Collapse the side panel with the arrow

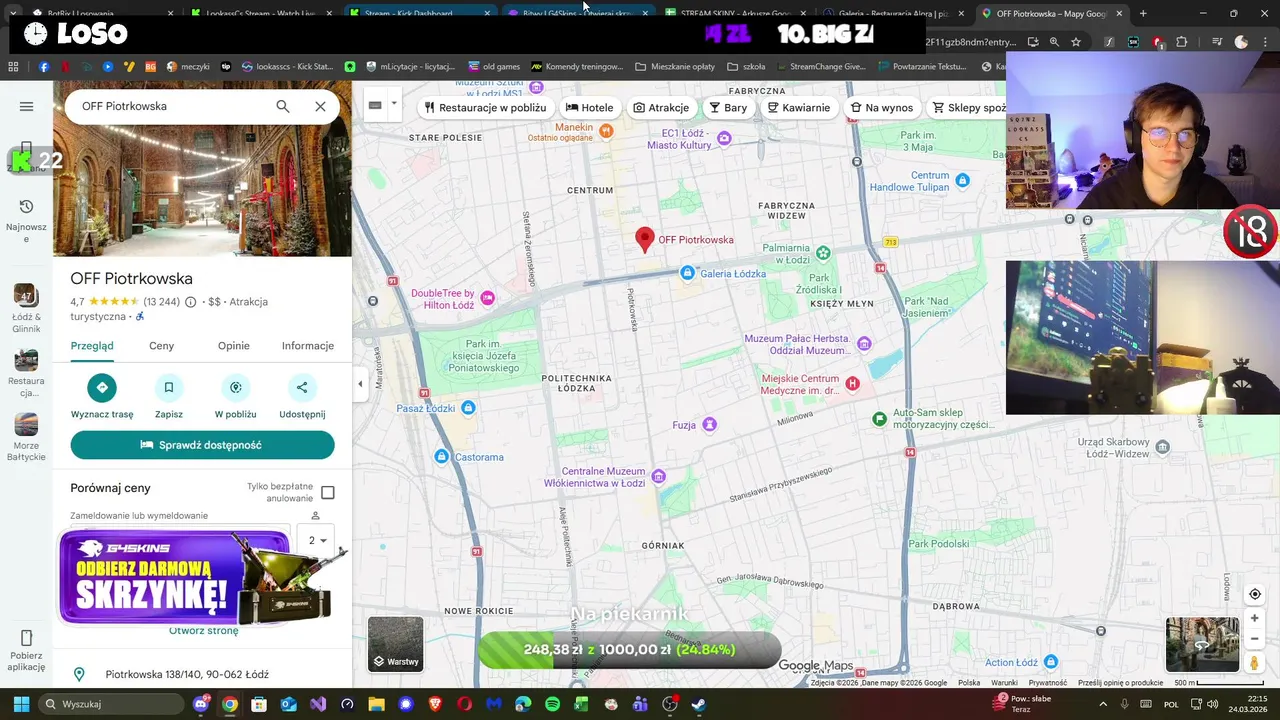pos(360,384)
